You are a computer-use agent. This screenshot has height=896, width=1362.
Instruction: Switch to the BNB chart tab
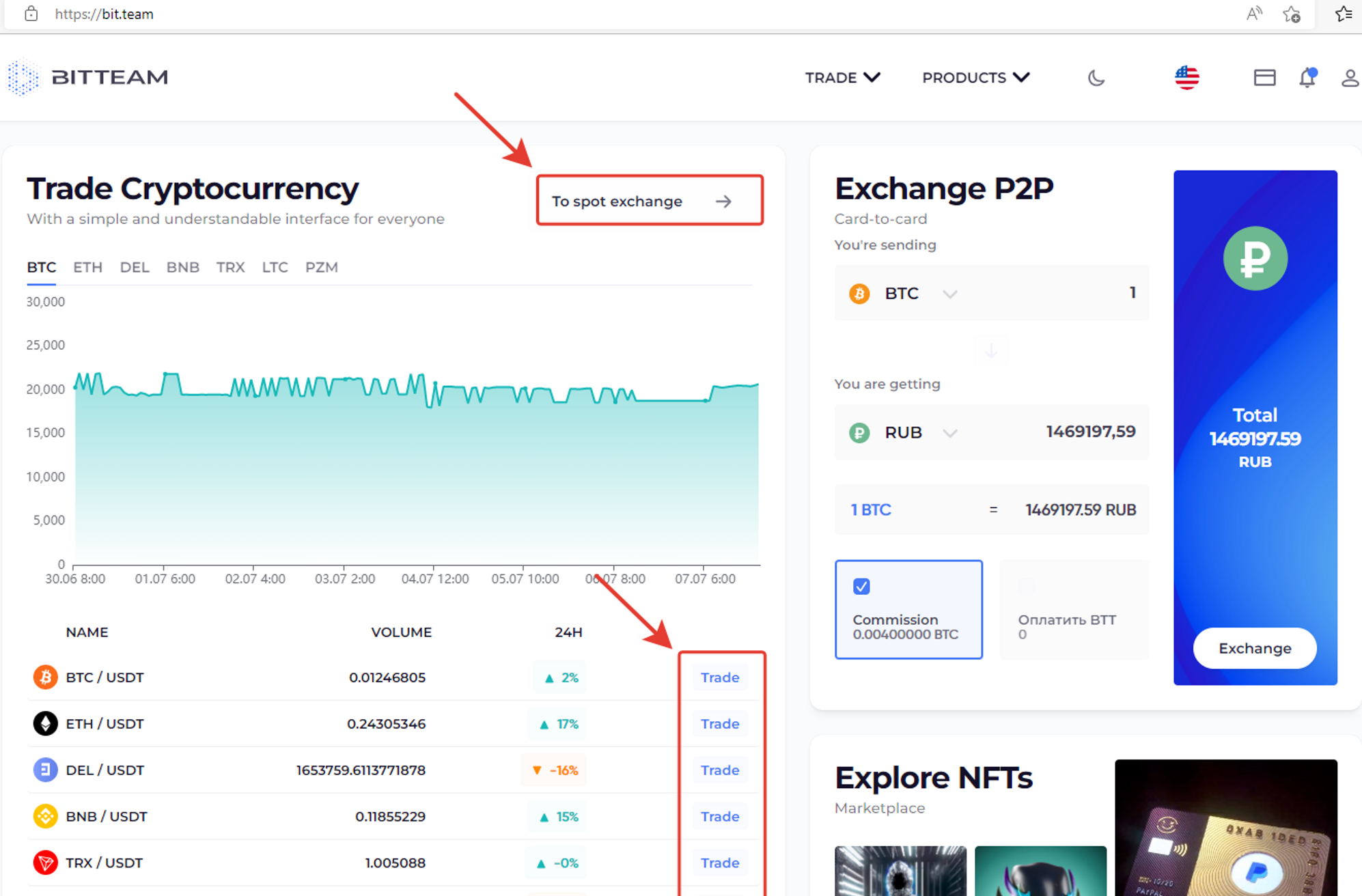(x=183, y=268)
